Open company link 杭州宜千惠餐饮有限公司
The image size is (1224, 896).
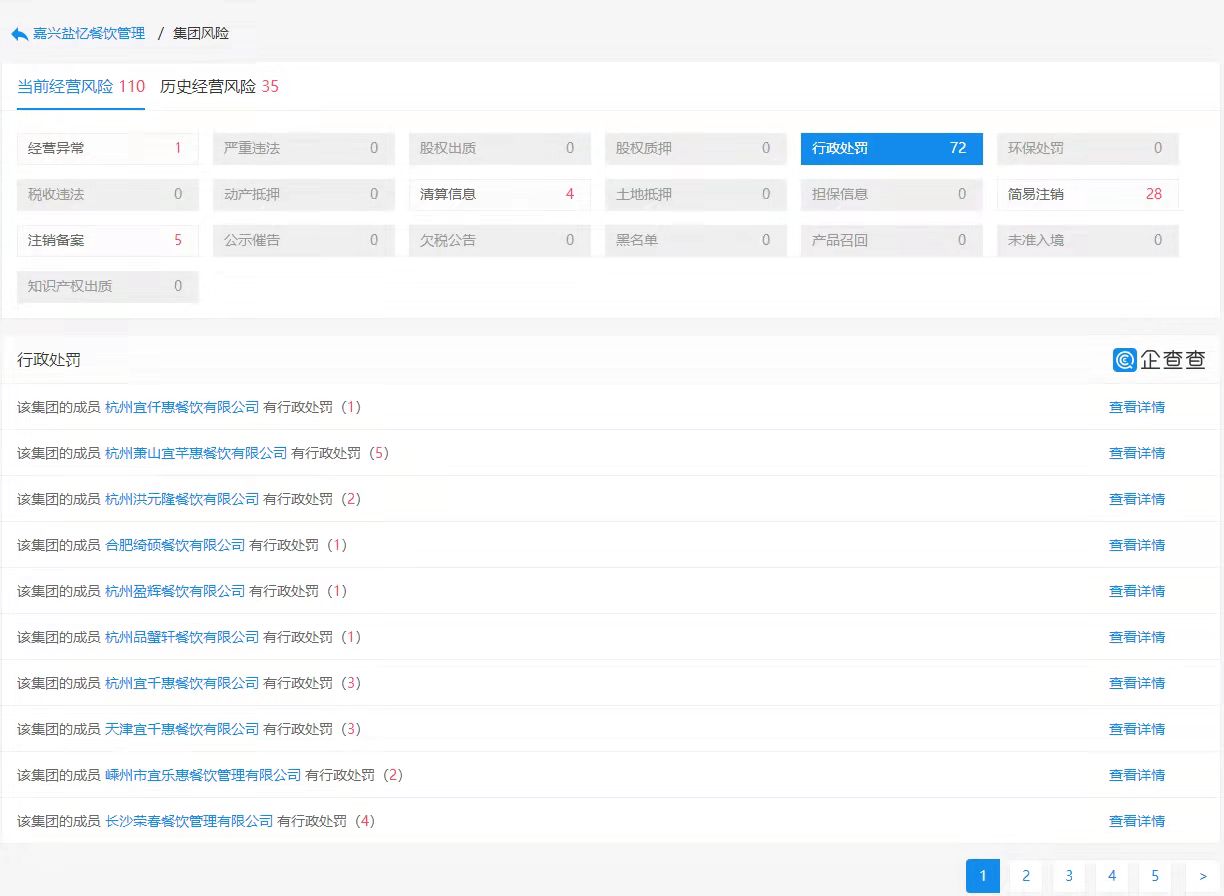pyautogui.click(x=182, y=684)
